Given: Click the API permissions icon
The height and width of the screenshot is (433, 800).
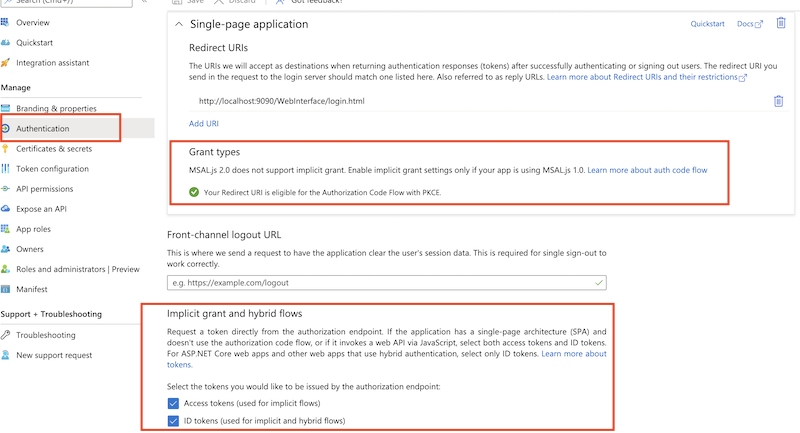Looking at the screenshot, I should pyautogui.click(x=5, y=189).
